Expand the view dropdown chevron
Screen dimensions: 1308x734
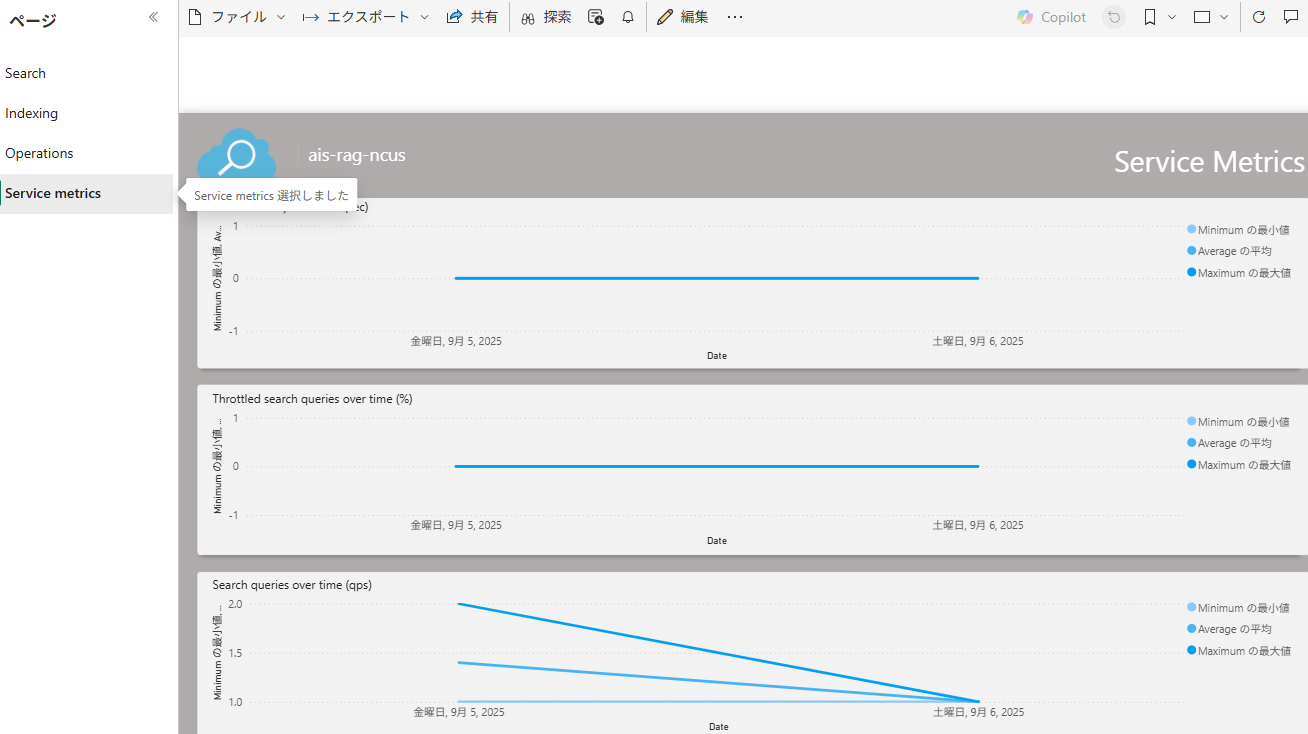[1224, 17]
